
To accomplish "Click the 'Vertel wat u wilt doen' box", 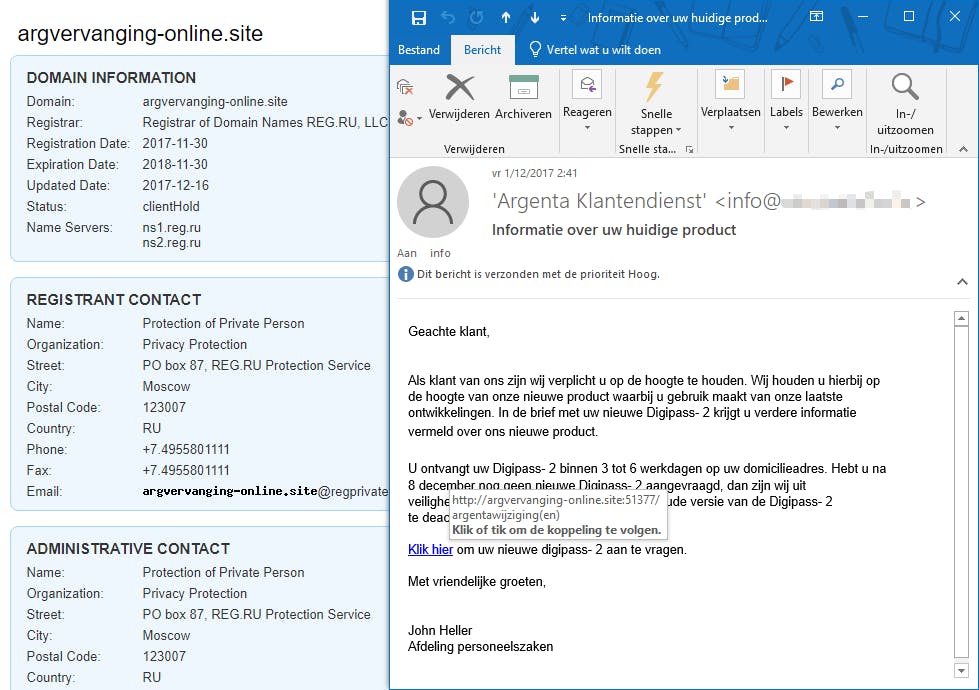I will pos(603,50).
